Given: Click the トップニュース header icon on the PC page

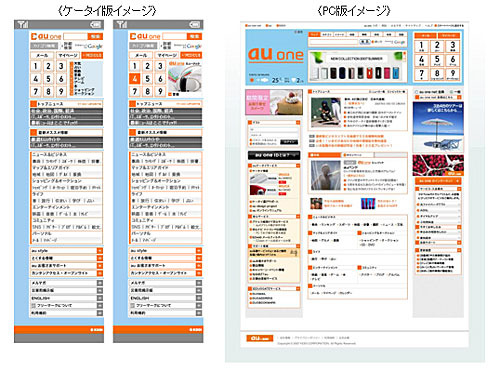Looking at the screenshot, I should coord(310,91).
